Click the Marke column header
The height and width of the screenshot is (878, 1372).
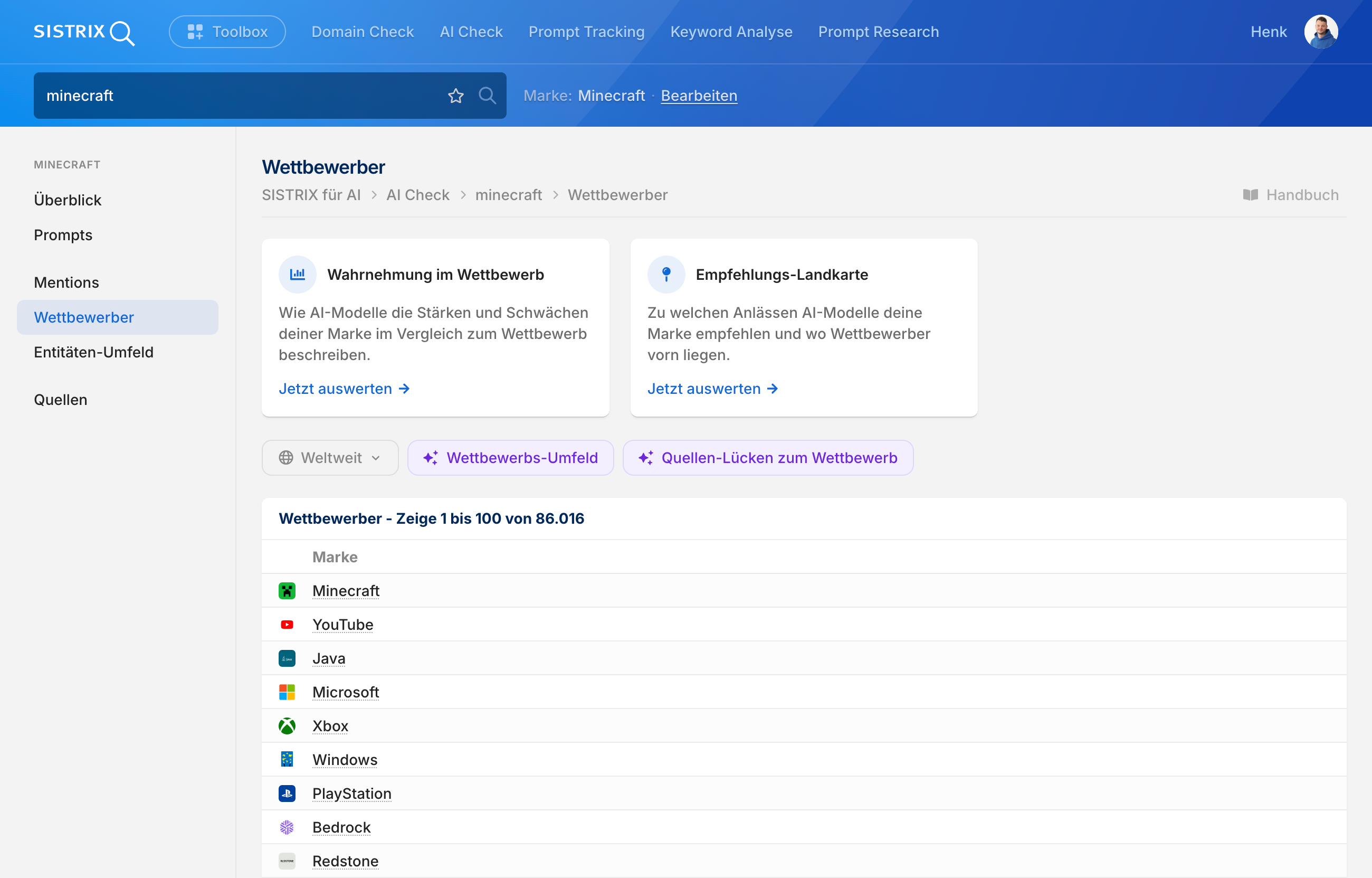(335, 557)
